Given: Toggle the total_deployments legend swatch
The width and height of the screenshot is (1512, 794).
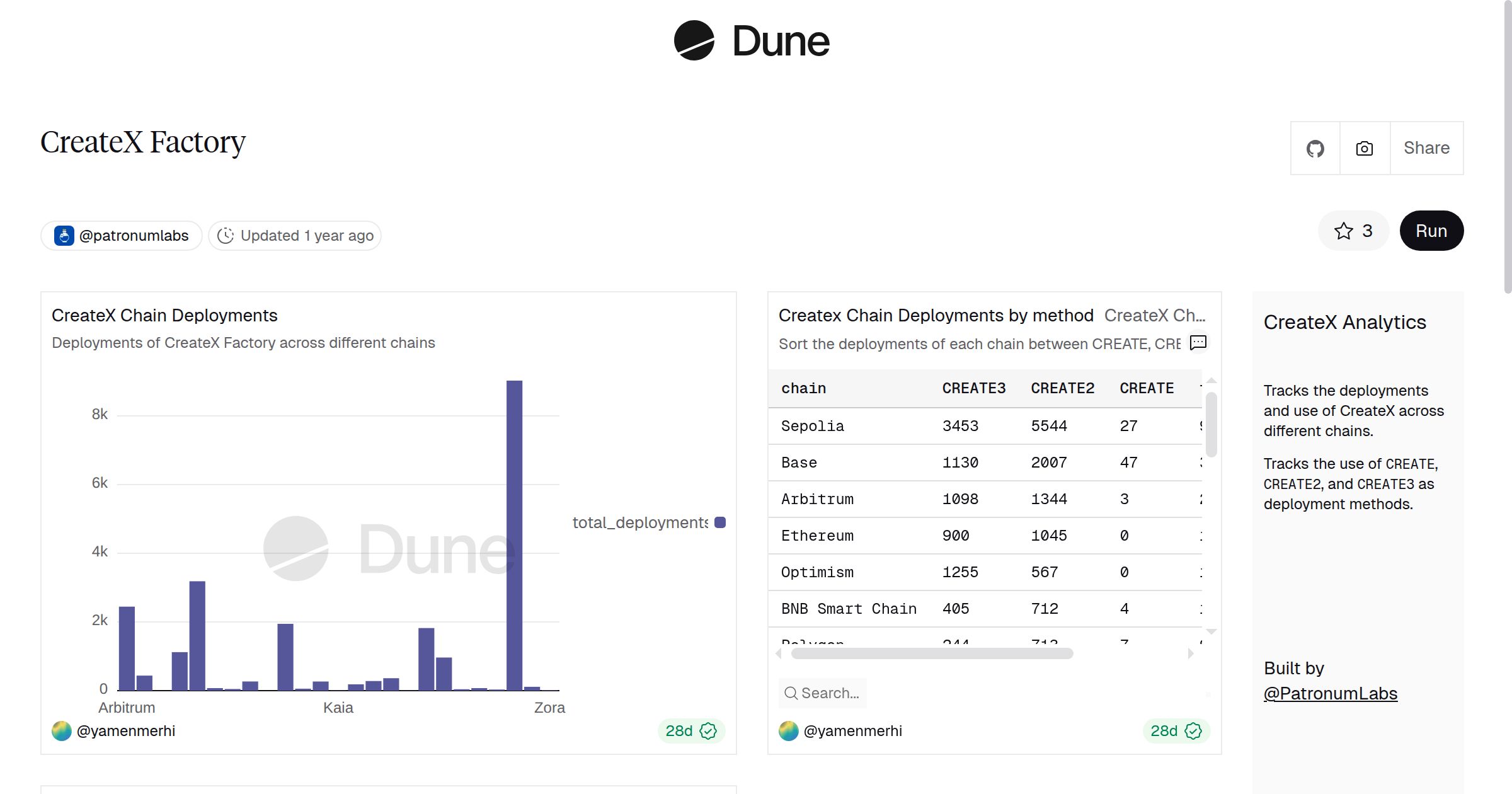Looking at the screenshot, I should tap(720, 522).
